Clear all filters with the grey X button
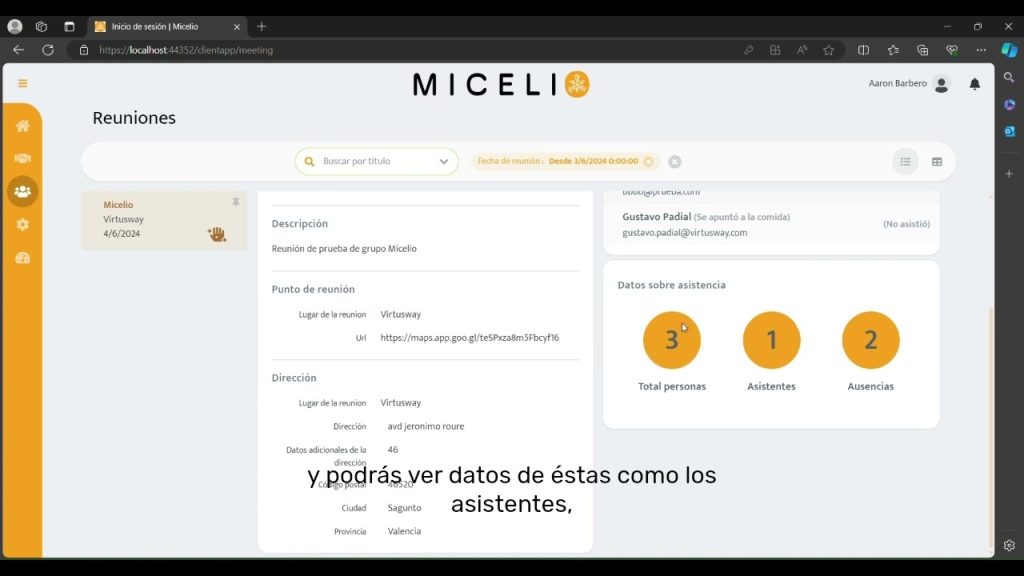This screenshot has height=576, width=1024. [x=675, y=162]
